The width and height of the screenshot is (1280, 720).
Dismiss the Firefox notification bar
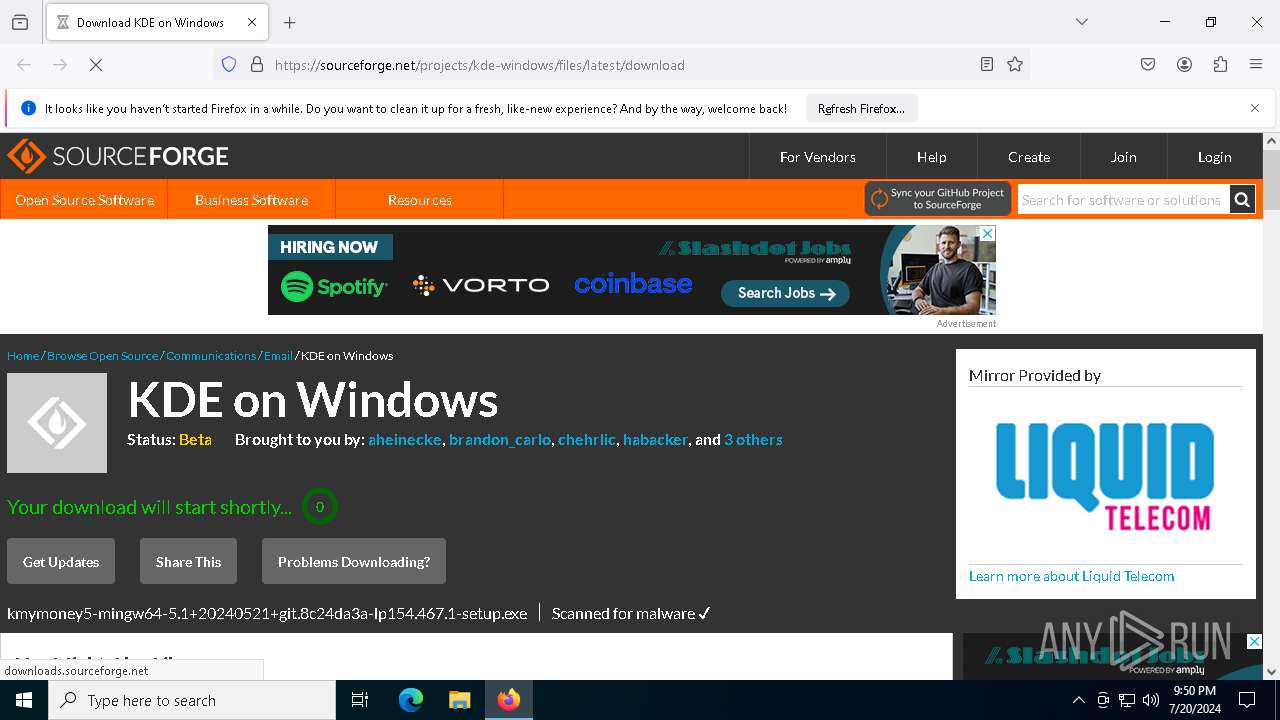(x=1255, y=108)
